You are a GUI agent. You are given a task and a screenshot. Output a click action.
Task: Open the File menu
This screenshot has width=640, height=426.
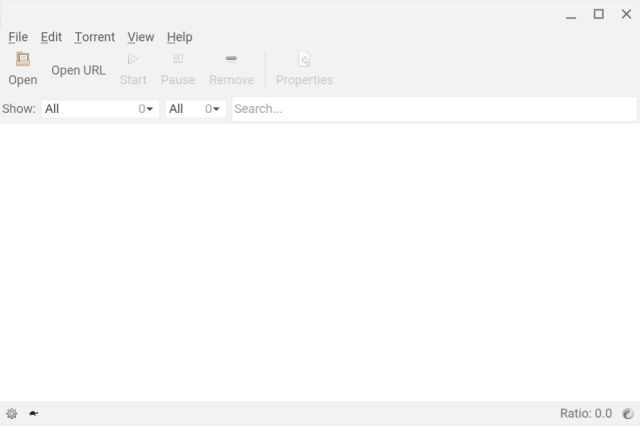tap(18, 37)
